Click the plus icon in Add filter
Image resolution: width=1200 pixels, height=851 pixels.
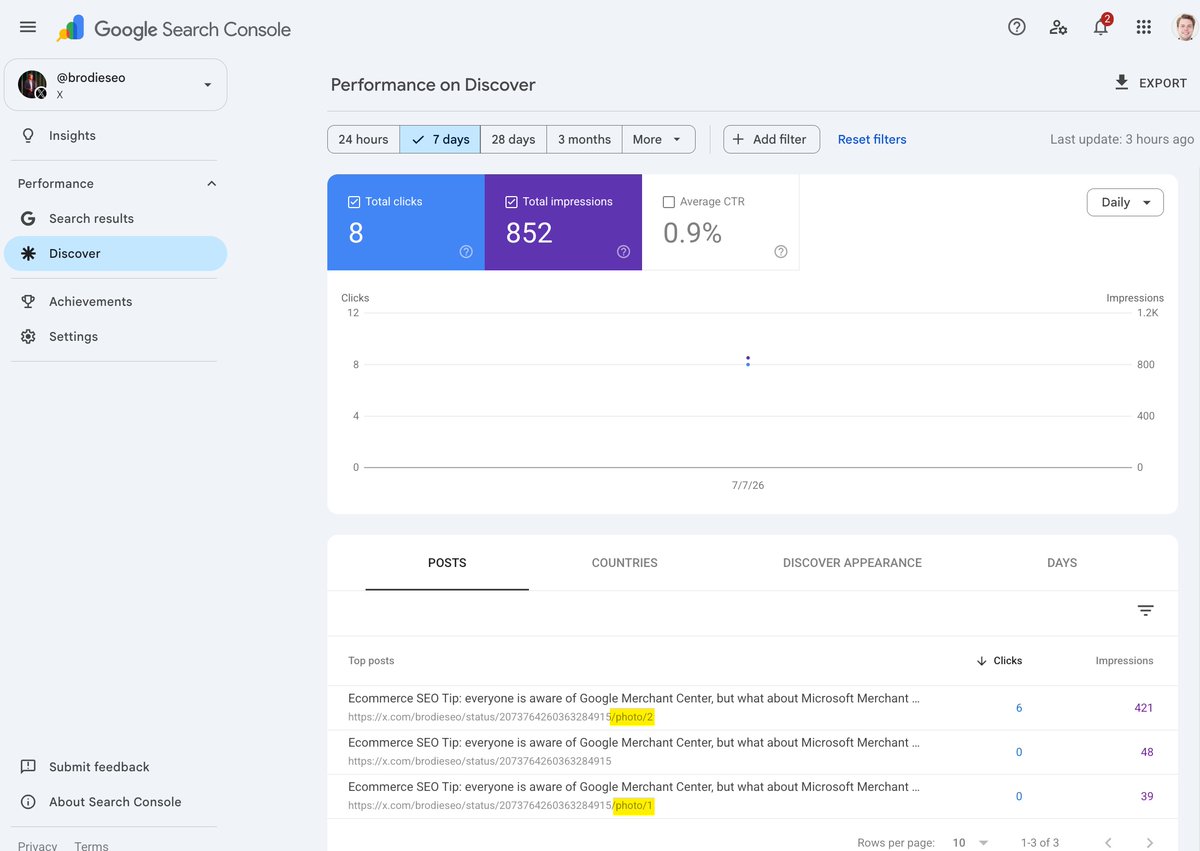[x=738, y=139]
